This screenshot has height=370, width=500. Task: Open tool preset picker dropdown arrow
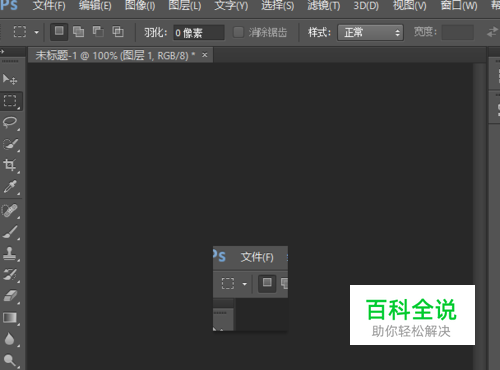pos(37,33)
